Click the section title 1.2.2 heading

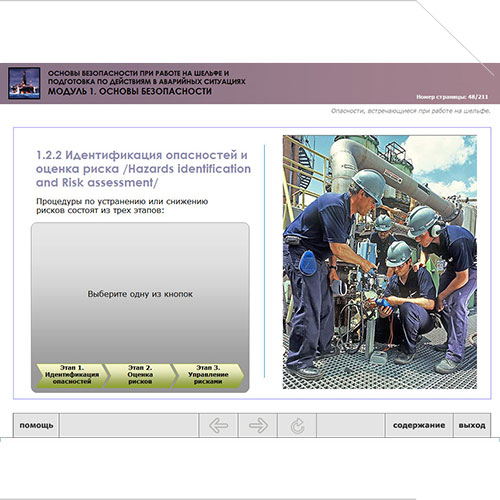coord(143,169)
